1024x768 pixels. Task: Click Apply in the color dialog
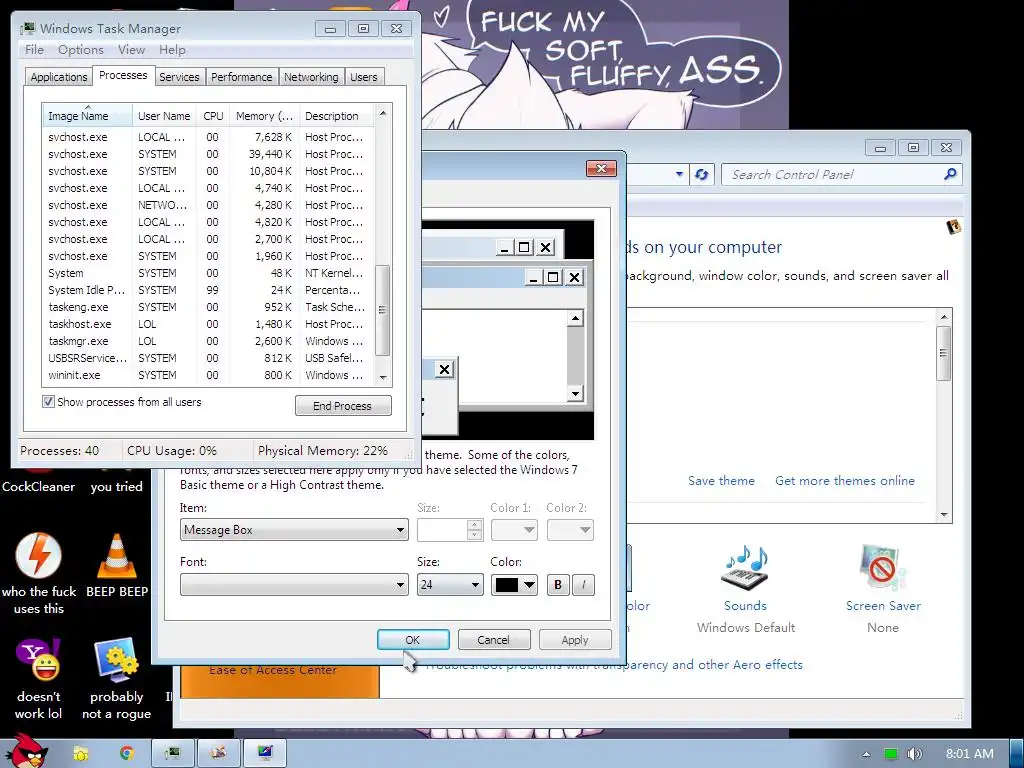tap(575, 639)
